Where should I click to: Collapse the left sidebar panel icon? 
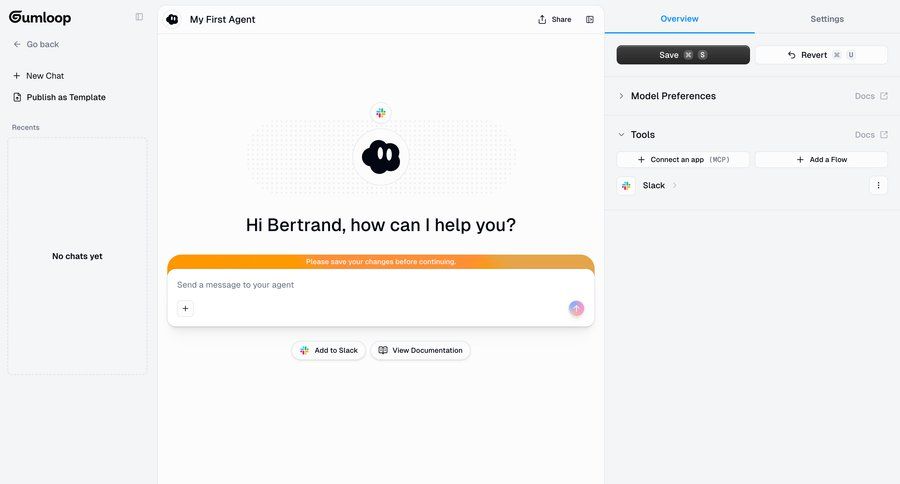[x=139, y=17]
